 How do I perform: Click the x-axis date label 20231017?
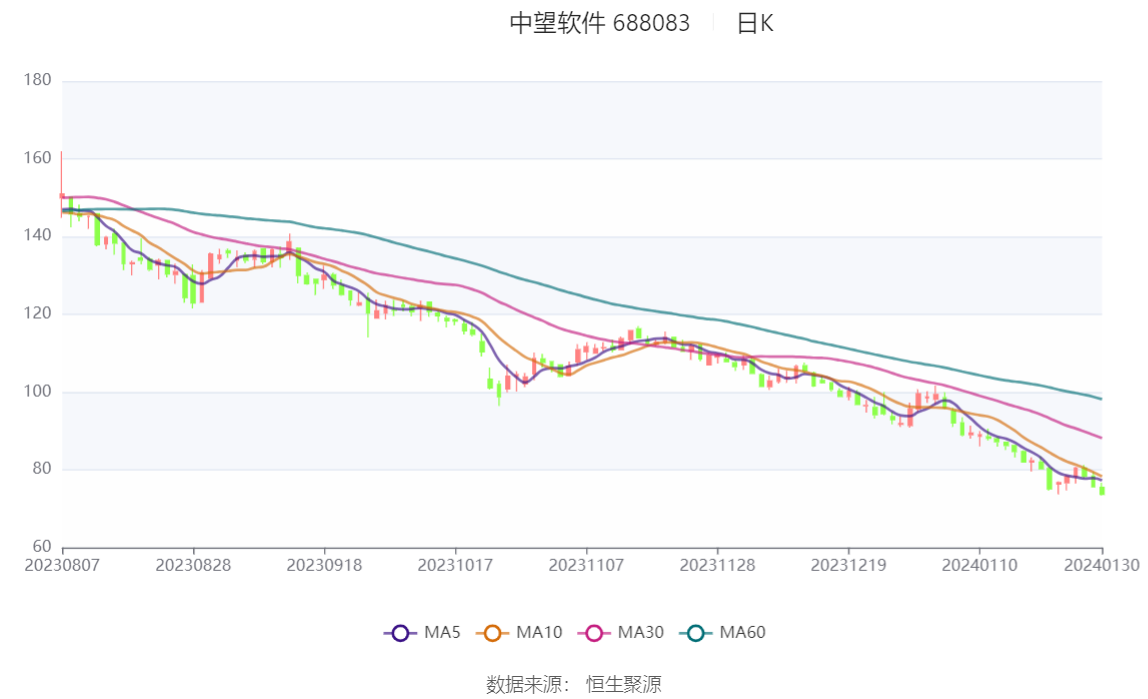455,566
